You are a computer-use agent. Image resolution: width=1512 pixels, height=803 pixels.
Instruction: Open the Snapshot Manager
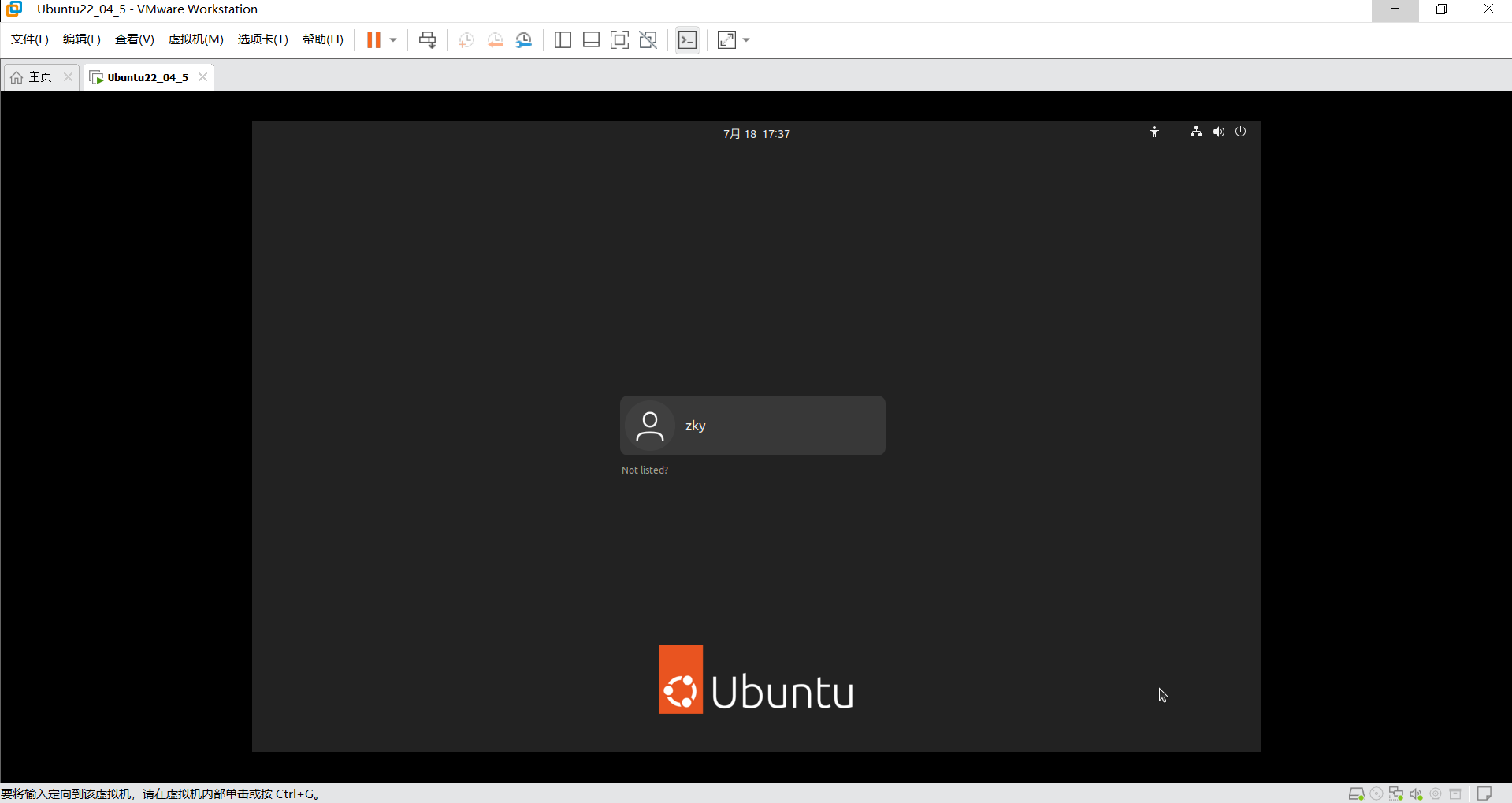pos(524,39)
